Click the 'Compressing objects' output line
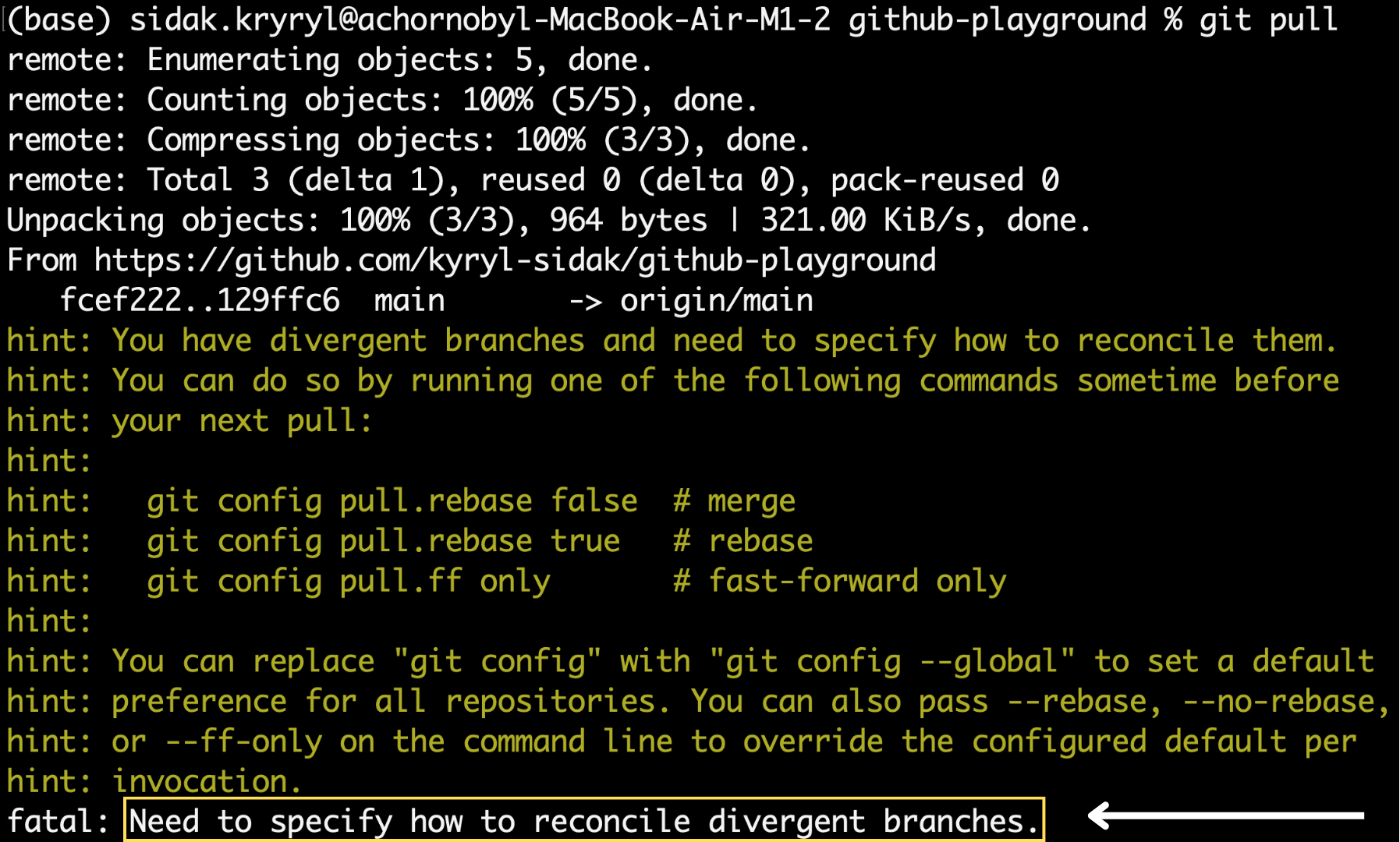Image resolution: width=1400 pixels, height=842 pixels. (x=409, y=140)
